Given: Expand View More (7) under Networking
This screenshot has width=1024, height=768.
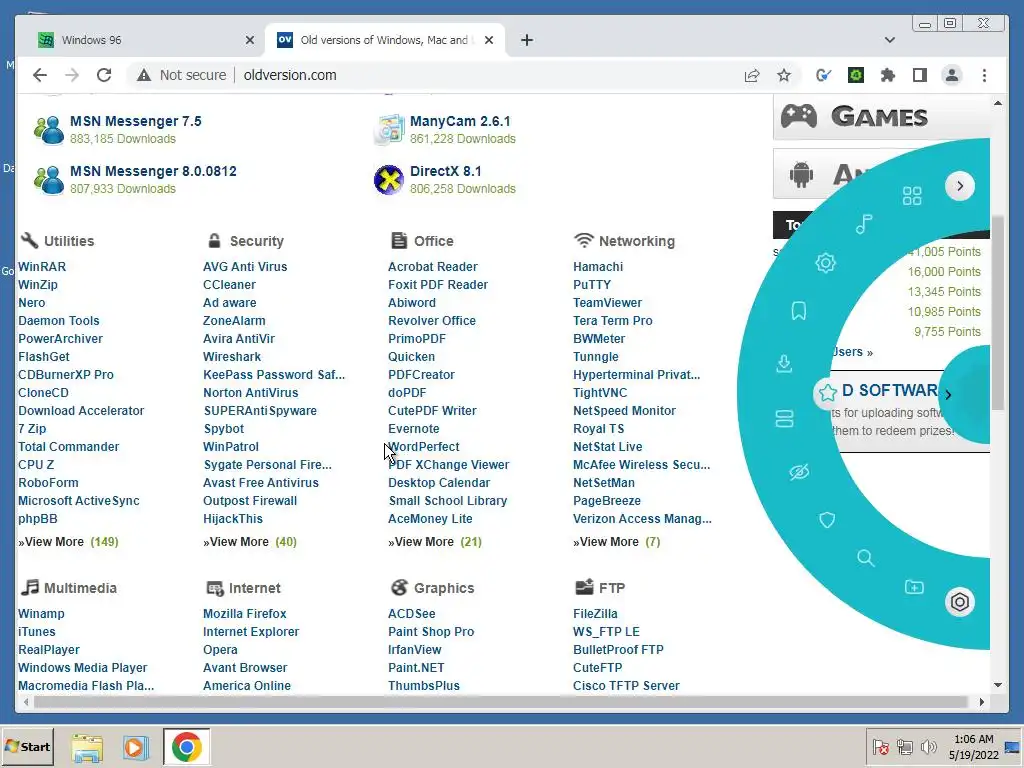Looking at the screenshot, I should pyautogui.click(x=616, y=541).
